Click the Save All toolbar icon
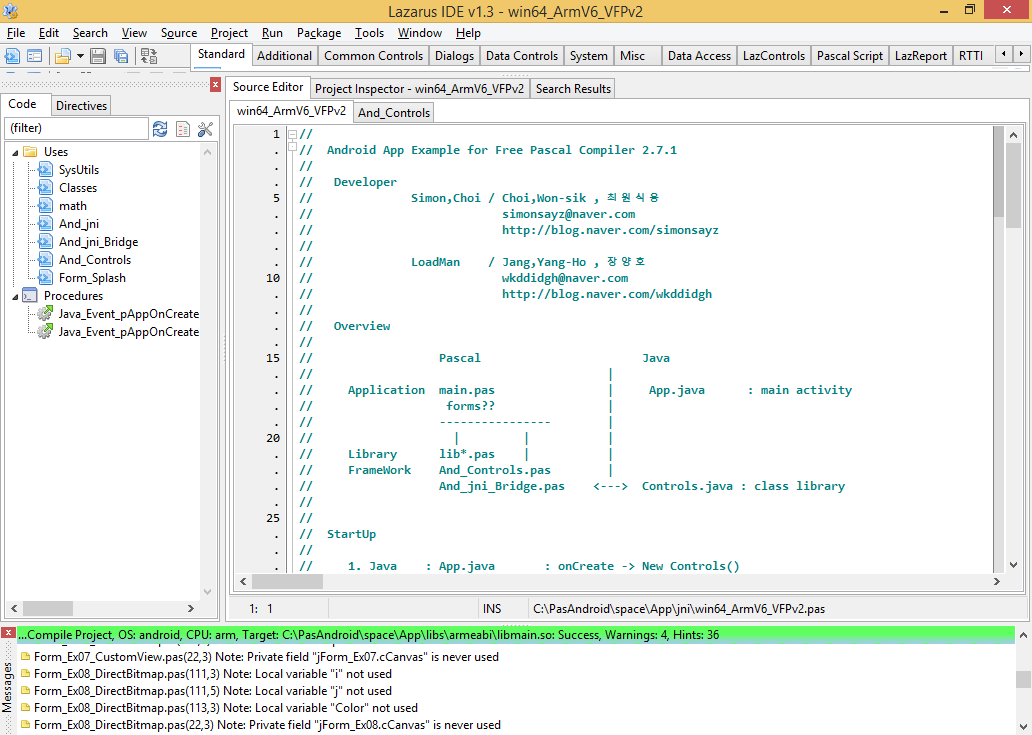 (121, 56)
